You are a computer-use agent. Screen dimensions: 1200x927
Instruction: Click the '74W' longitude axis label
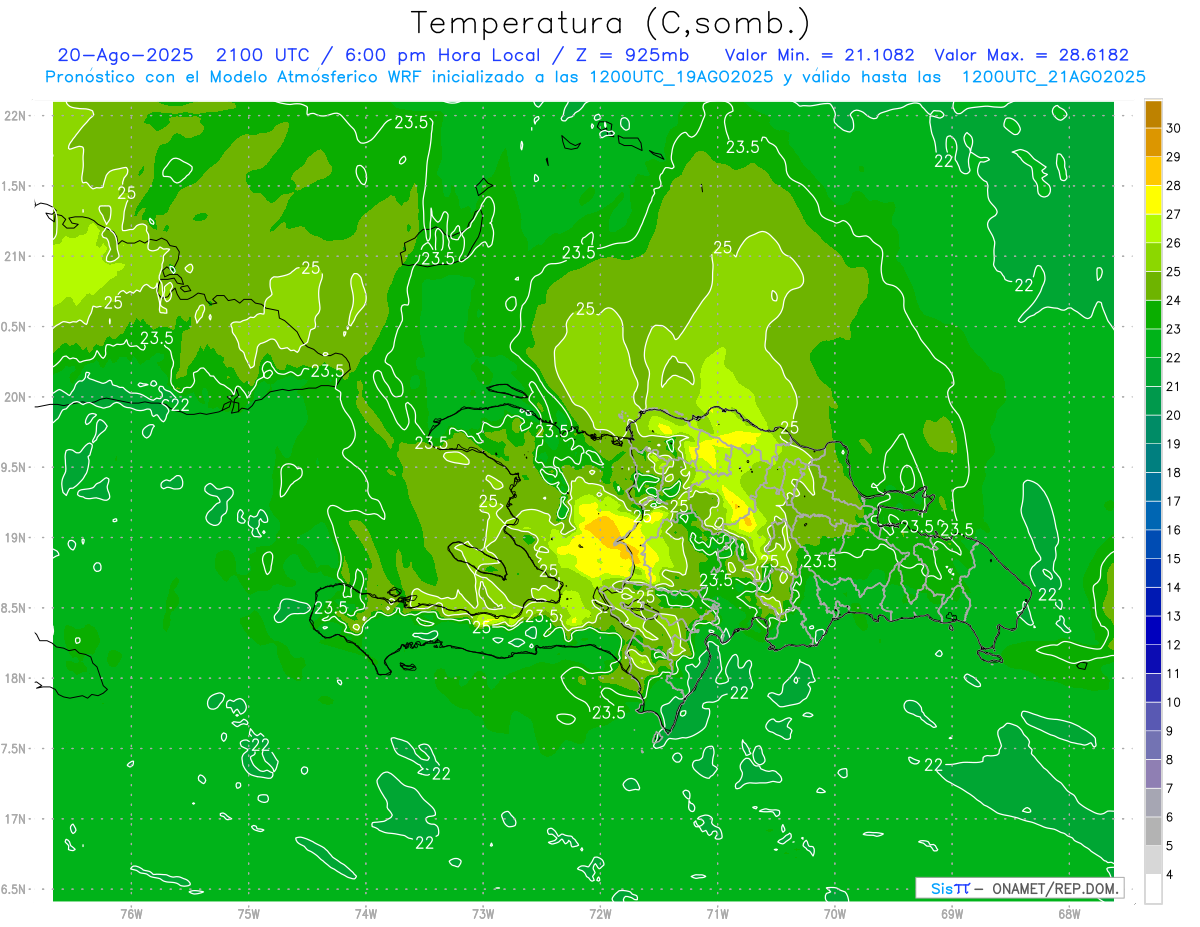click(365, 914)
